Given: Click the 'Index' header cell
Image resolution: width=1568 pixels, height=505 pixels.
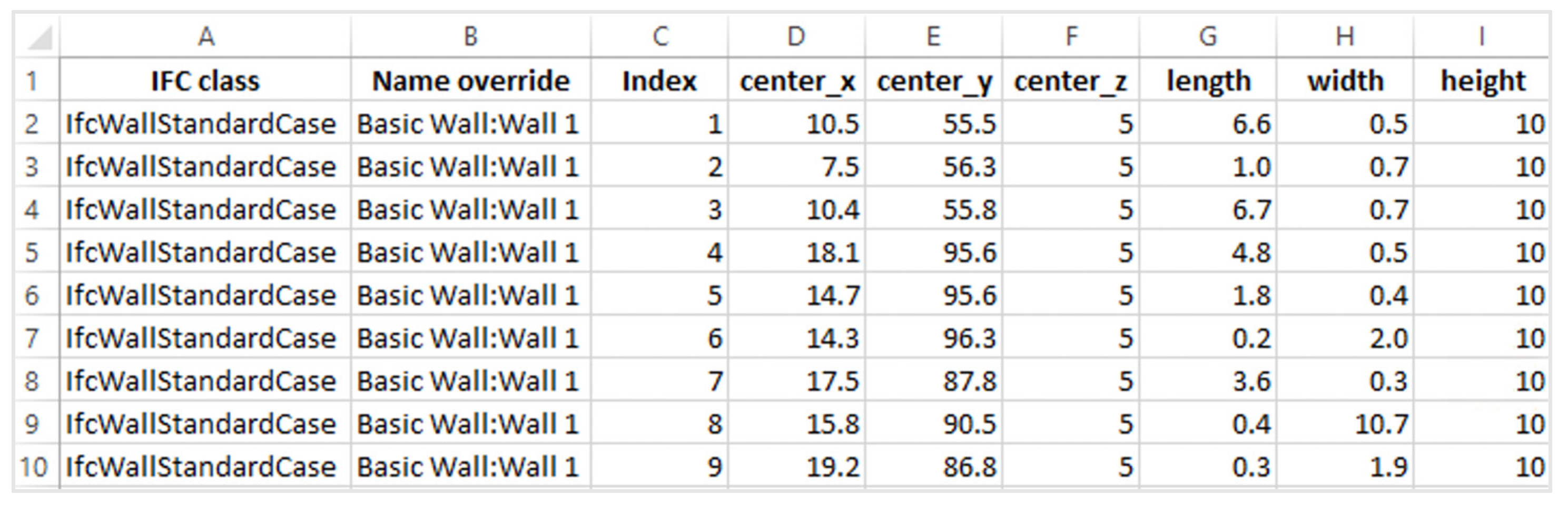Looking at the screenshot, I should (x=659, y=81).
